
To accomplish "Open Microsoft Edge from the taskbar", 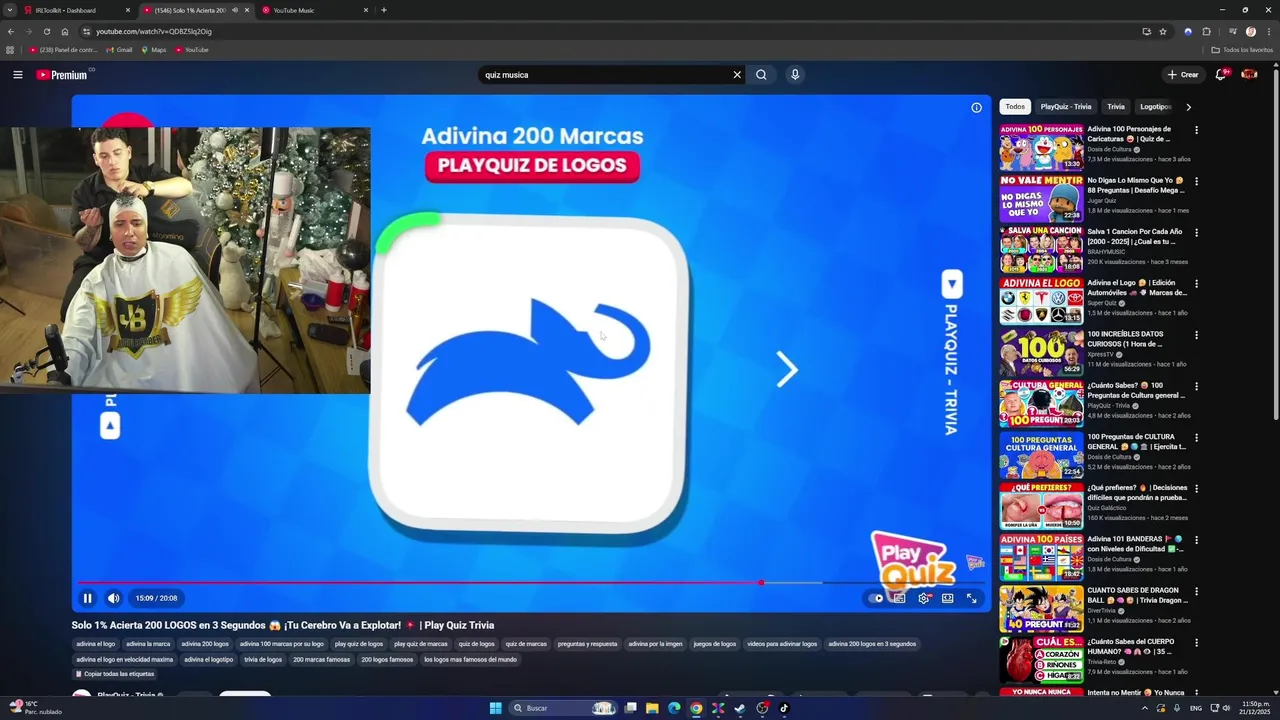I will (674, 708).
